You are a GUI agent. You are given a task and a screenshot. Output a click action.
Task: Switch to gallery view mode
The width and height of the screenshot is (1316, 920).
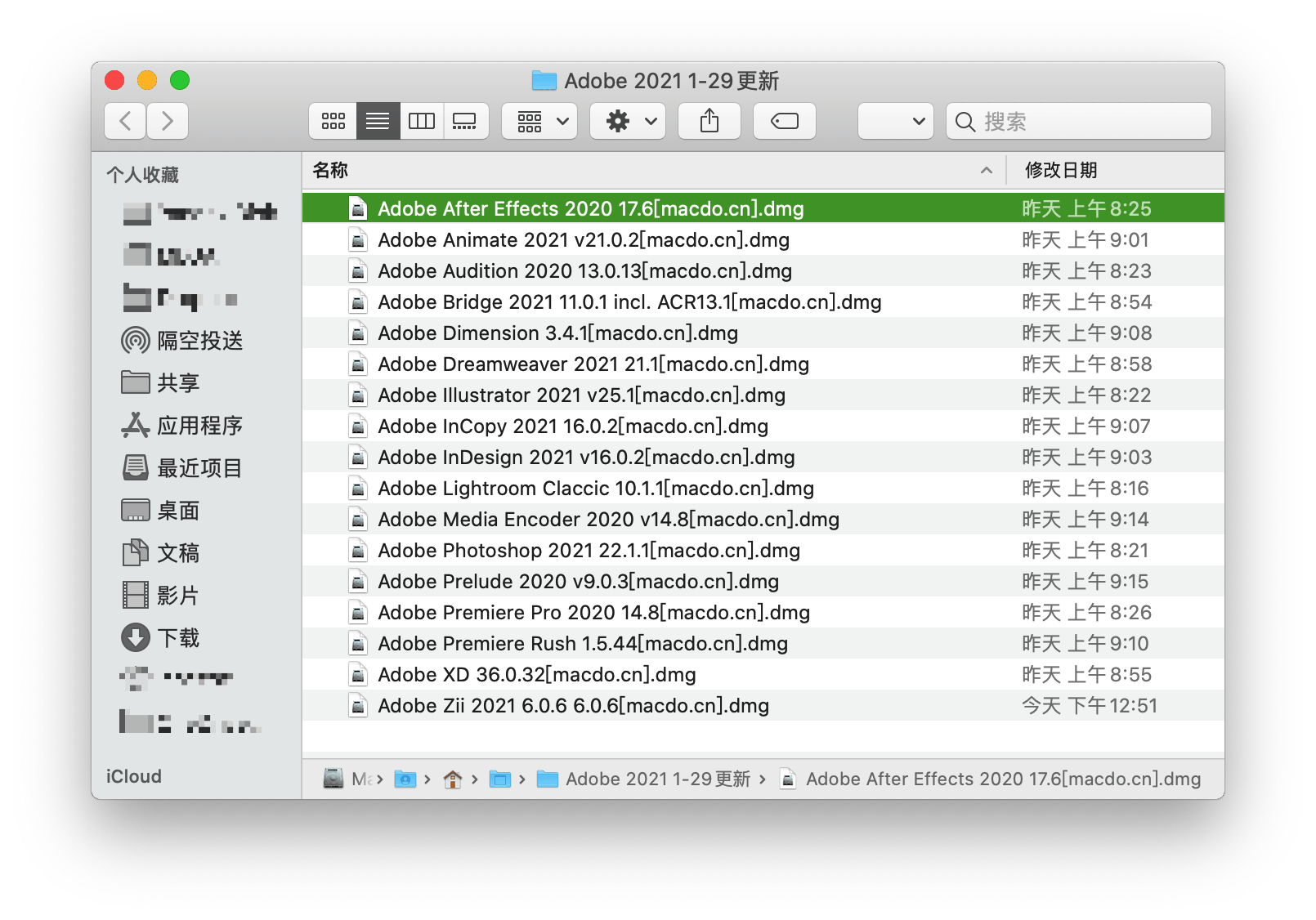pyautogui.click(x=465, y=122)
